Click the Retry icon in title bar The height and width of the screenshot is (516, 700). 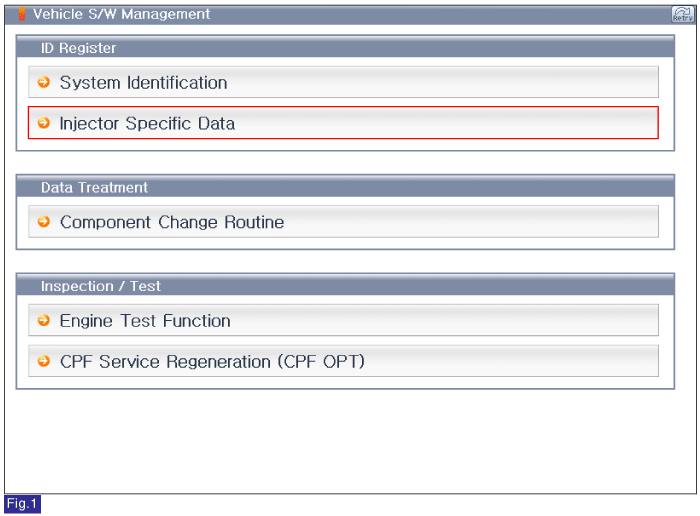(x=683, y=14)
